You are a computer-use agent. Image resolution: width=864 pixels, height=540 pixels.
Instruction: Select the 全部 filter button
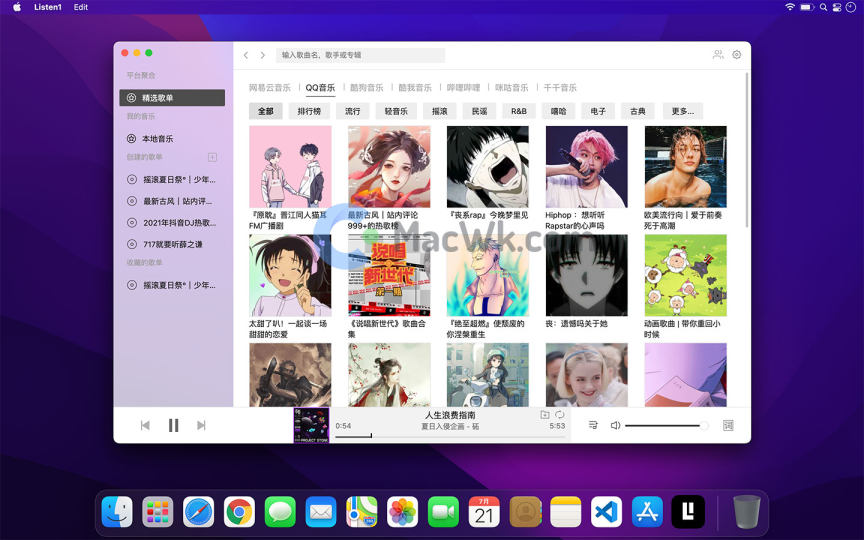[x=266, y=111]
